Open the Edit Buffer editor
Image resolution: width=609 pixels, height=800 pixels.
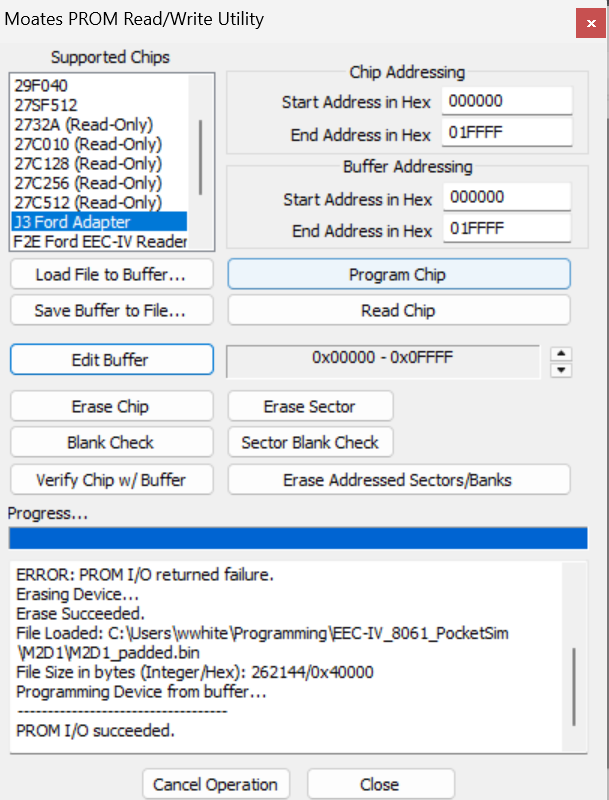111,360
